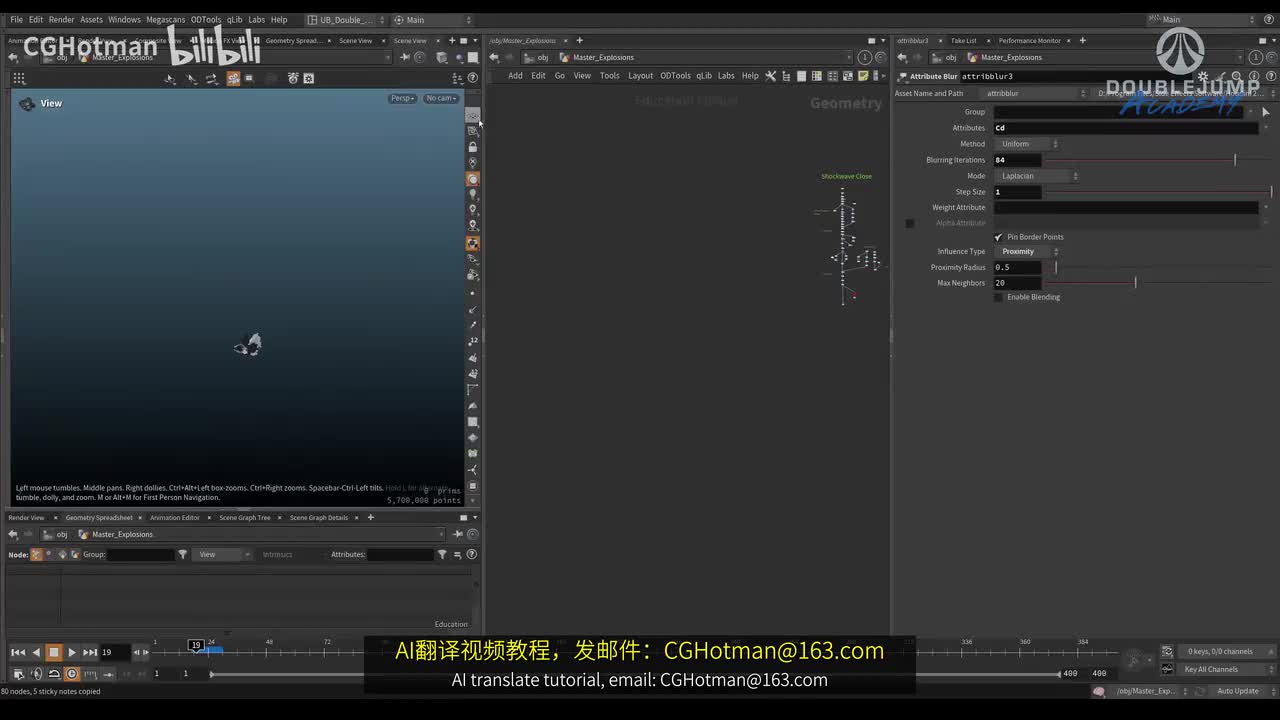Toggle the viewport lock icon
This screenshot has width=1280, height=720.
pos(473,147)
